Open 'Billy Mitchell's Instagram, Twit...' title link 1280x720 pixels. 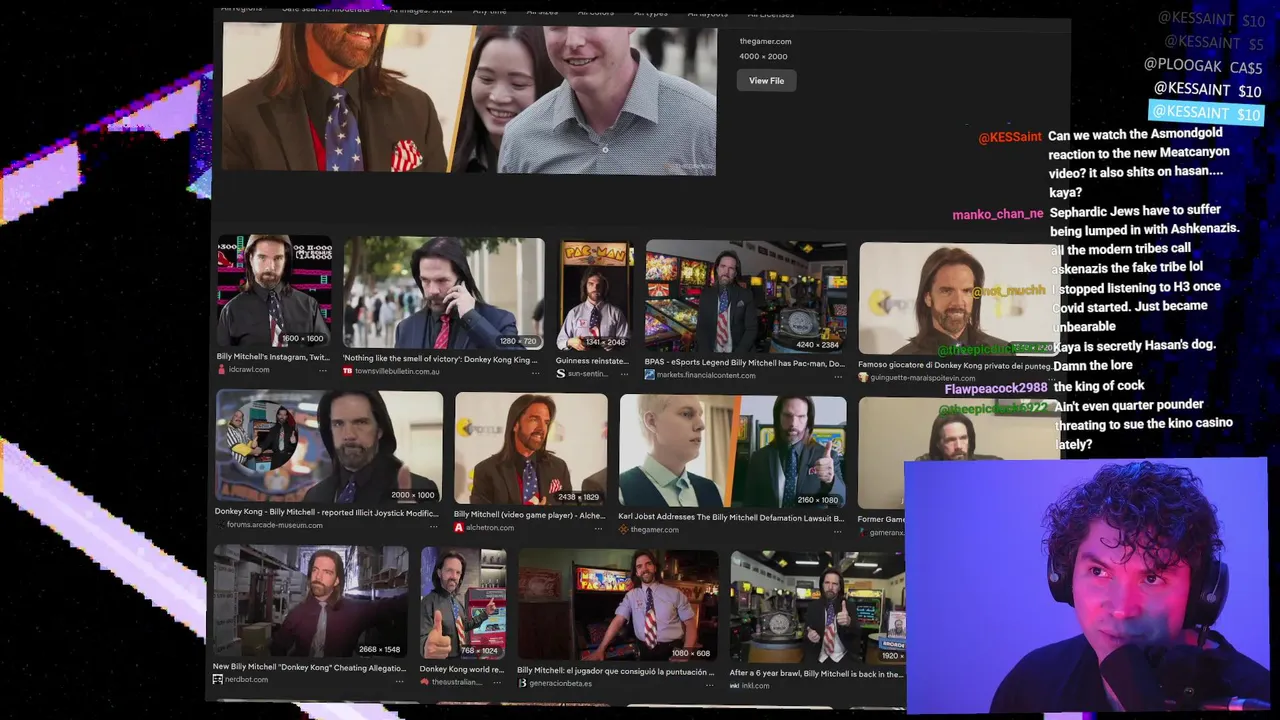(x=273, y=357)
